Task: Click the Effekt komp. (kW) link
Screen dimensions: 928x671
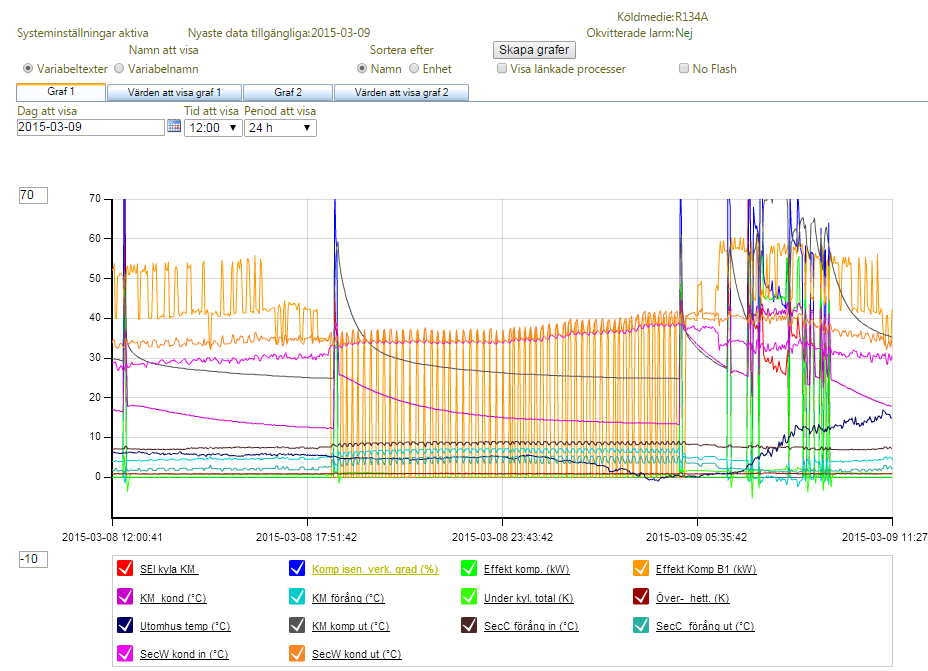Action: click(526, 569)
